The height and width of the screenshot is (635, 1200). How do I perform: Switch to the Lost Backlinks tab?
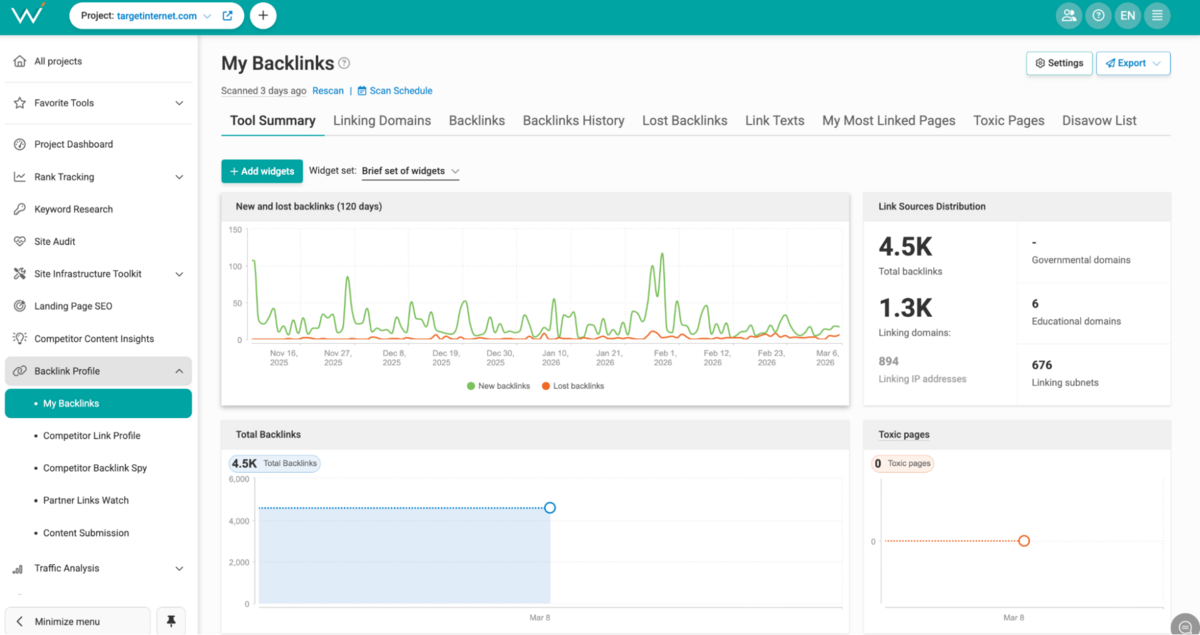point(685,120)
